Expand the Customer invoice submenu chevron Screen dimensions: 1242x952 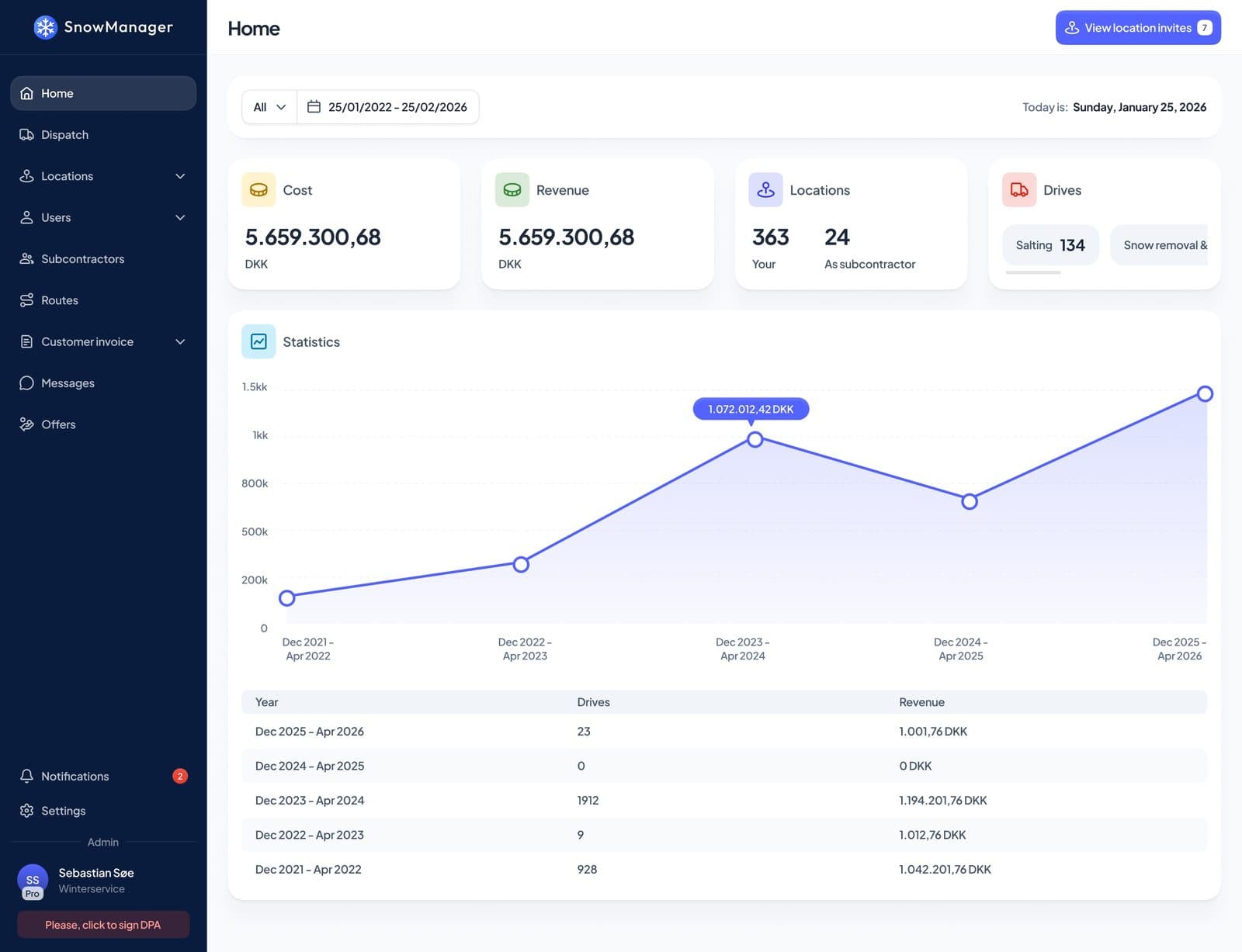coord(180,341)
